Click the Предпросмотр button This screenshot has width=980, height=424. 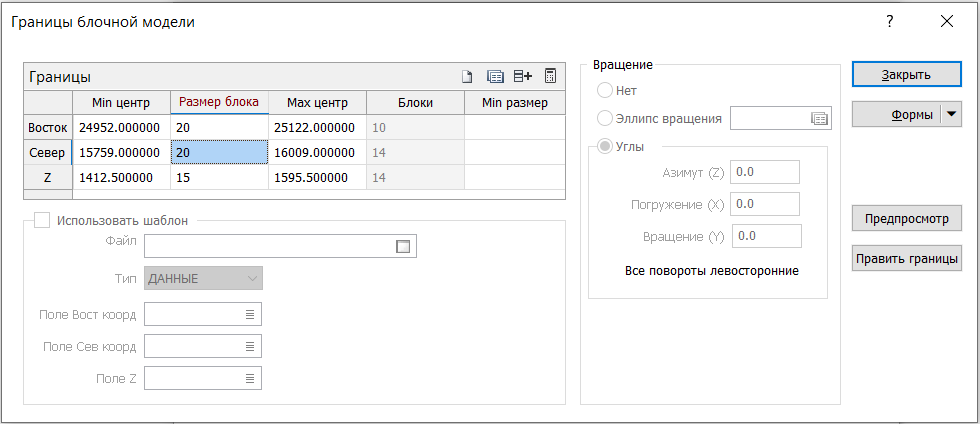coord(906,219)
